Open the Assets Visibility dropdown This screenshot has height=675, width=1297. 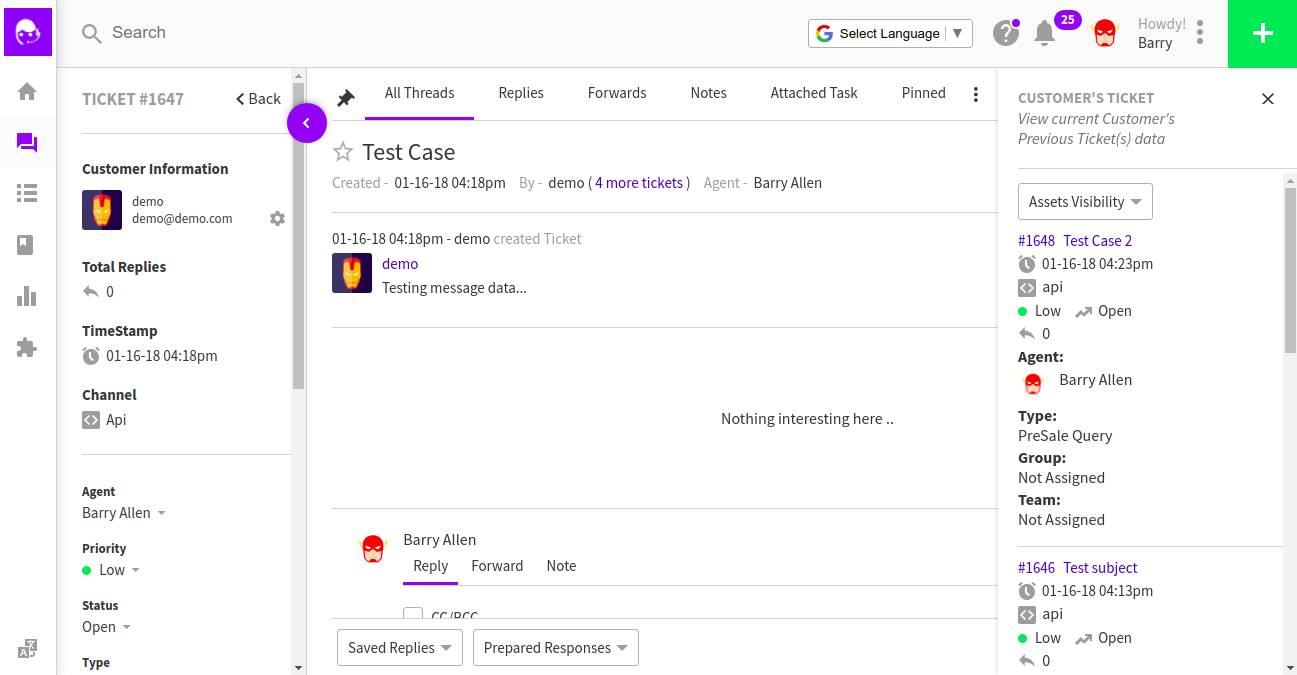[x=1085, y=202]
